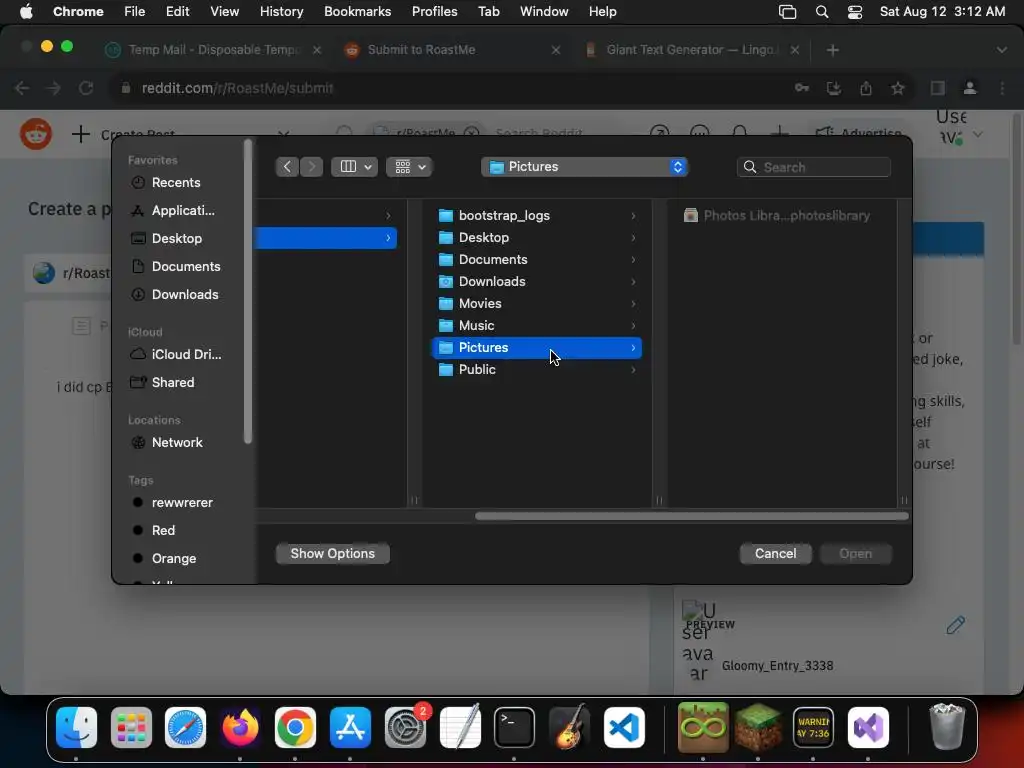Image resolution: width=1024 pixels, height=768 pixels.
Task: Open Finder from the Dock
Action: click(76, 728)
